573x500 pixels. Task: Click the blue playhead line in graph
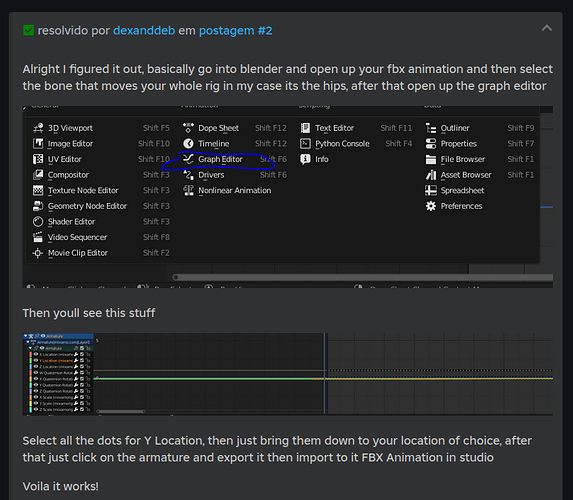(x=324, y=373)
